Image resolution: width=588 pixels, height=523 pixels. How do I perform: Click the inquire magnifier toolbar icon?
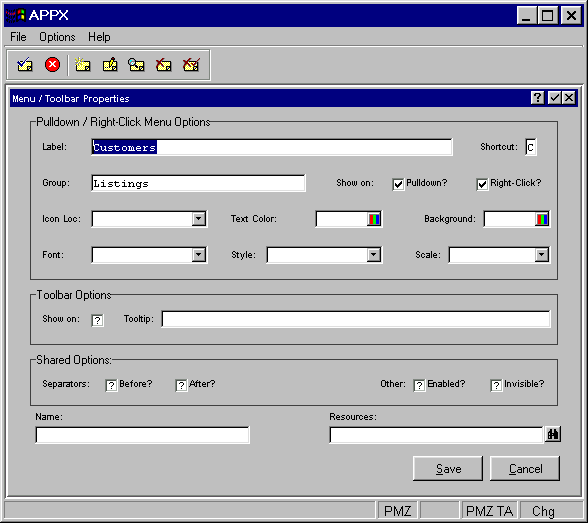136,65
